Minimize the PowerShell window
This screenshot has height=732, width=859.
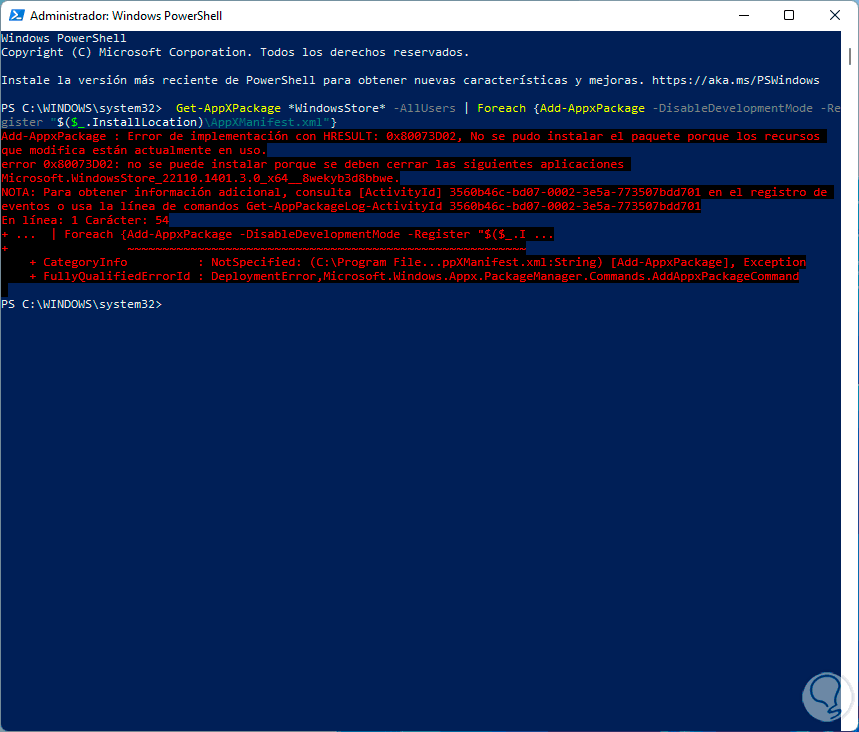point(743,15)
